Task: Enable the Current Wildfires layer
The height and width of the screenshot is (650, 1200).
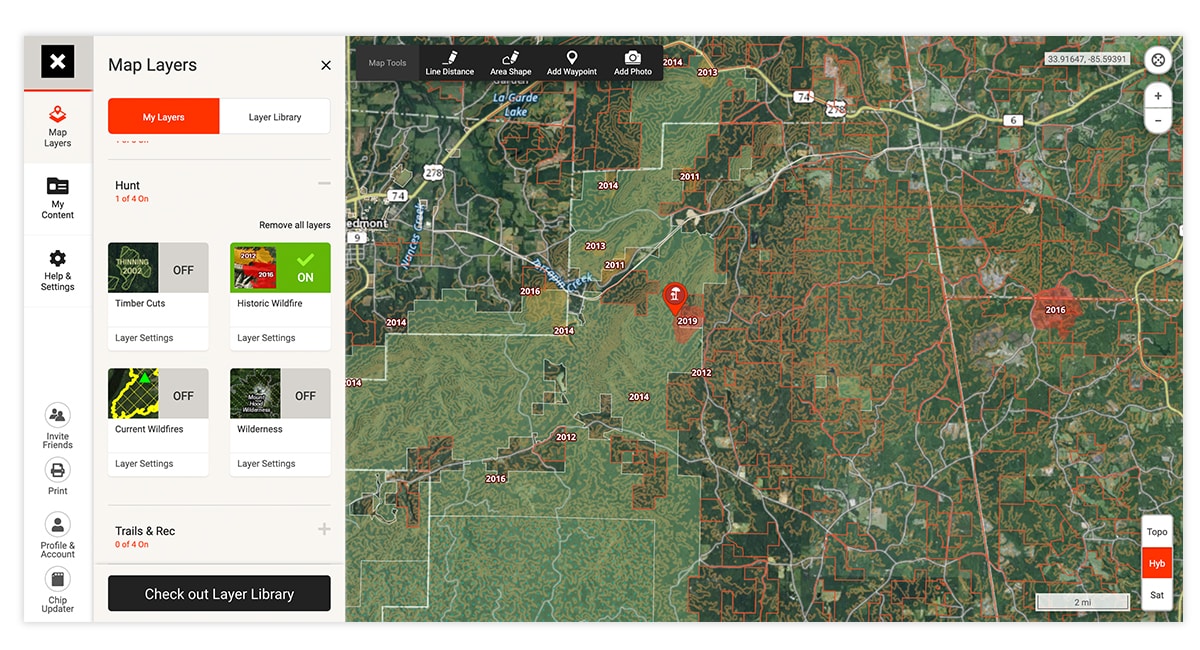Action: (183, 395)
